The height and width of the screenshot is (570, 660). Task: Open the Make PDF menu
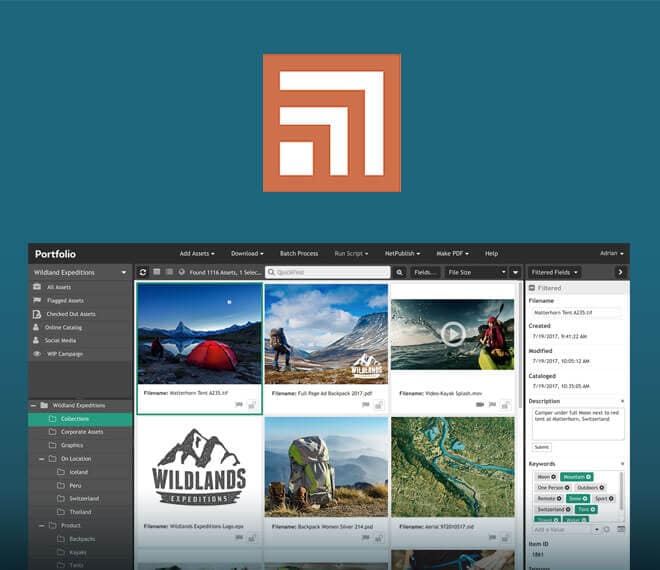click(452, 253)
